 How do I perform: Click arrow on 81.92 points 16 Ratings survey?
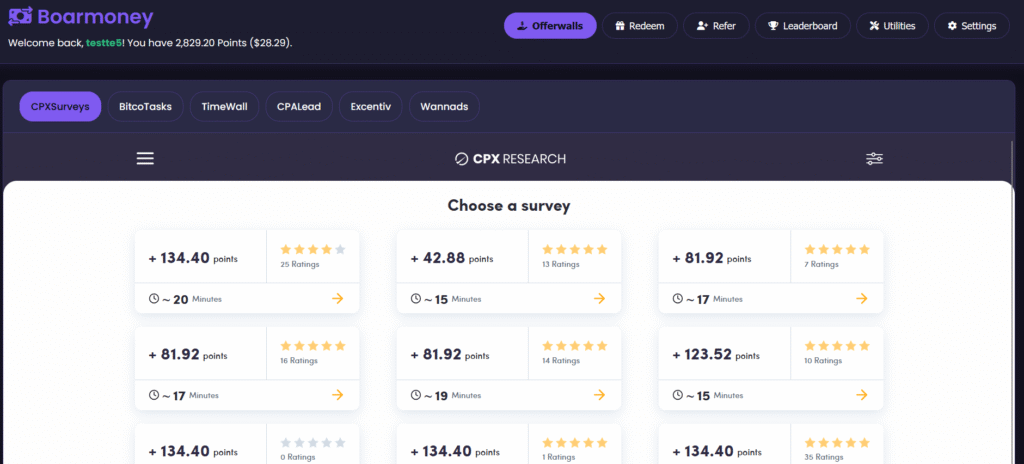(x=337, y=395)
